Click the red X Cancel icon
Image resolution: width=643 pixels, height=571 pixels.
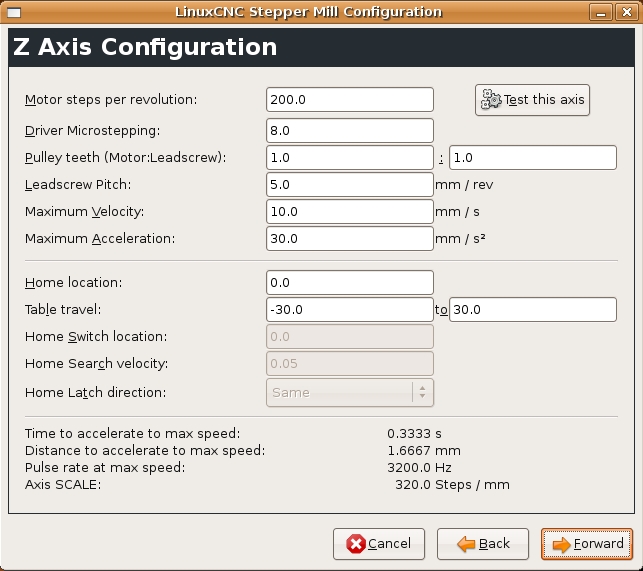[x=356, y=544]
